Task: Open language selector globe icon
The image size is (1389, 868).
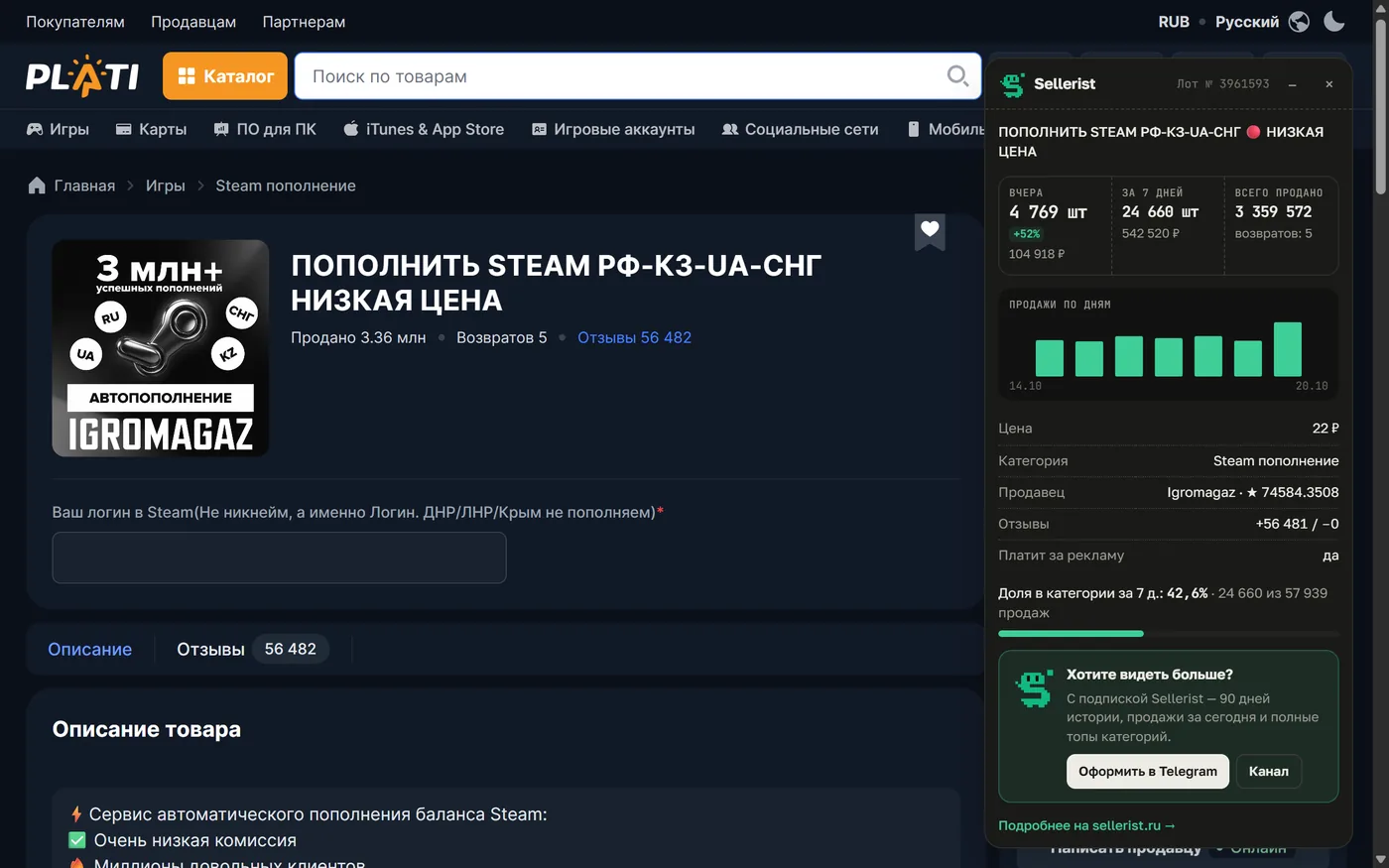Action: [x=1299, y=22]
